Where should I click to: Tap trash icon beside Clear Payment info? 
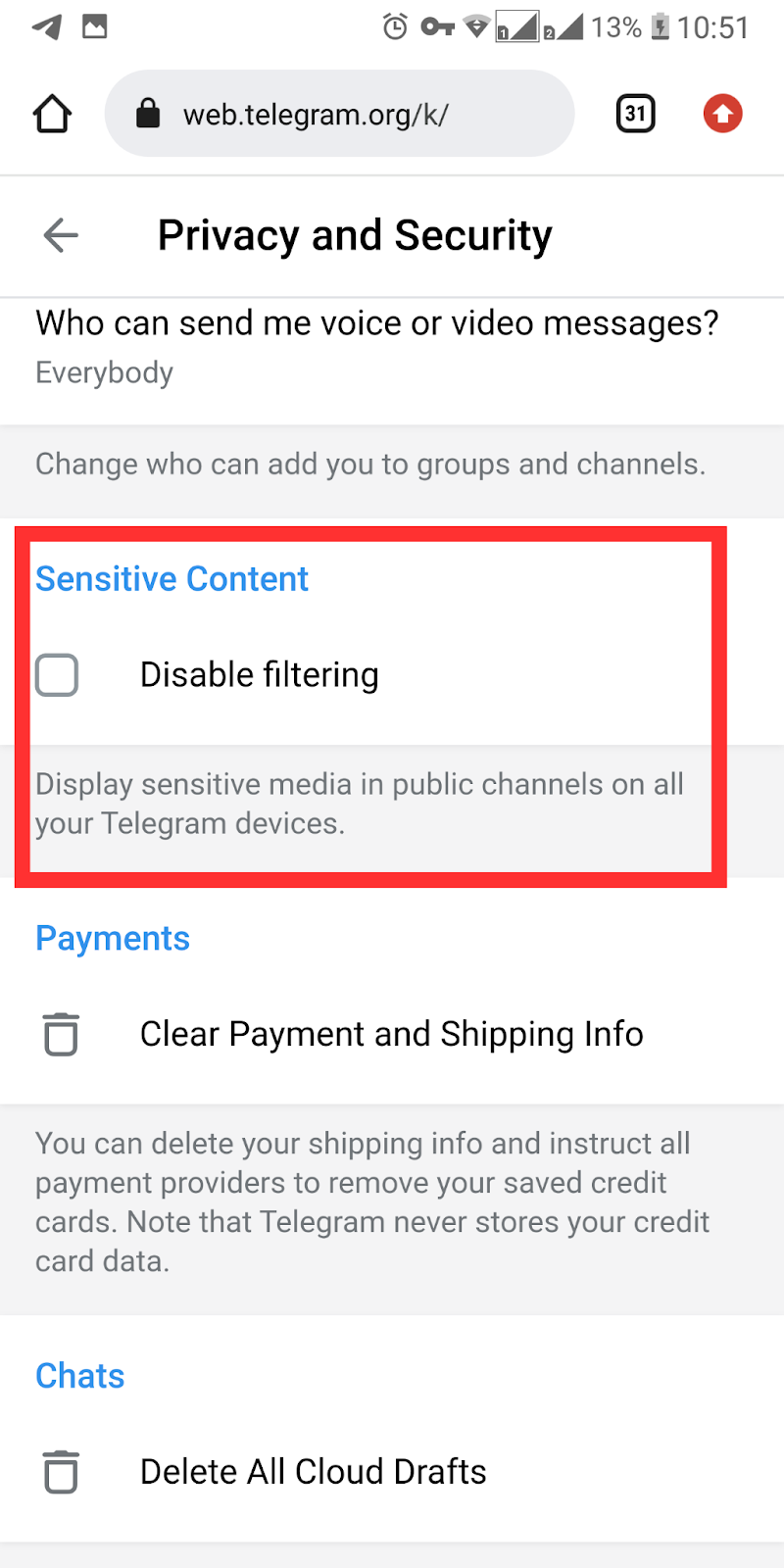tap(61, 1034)
